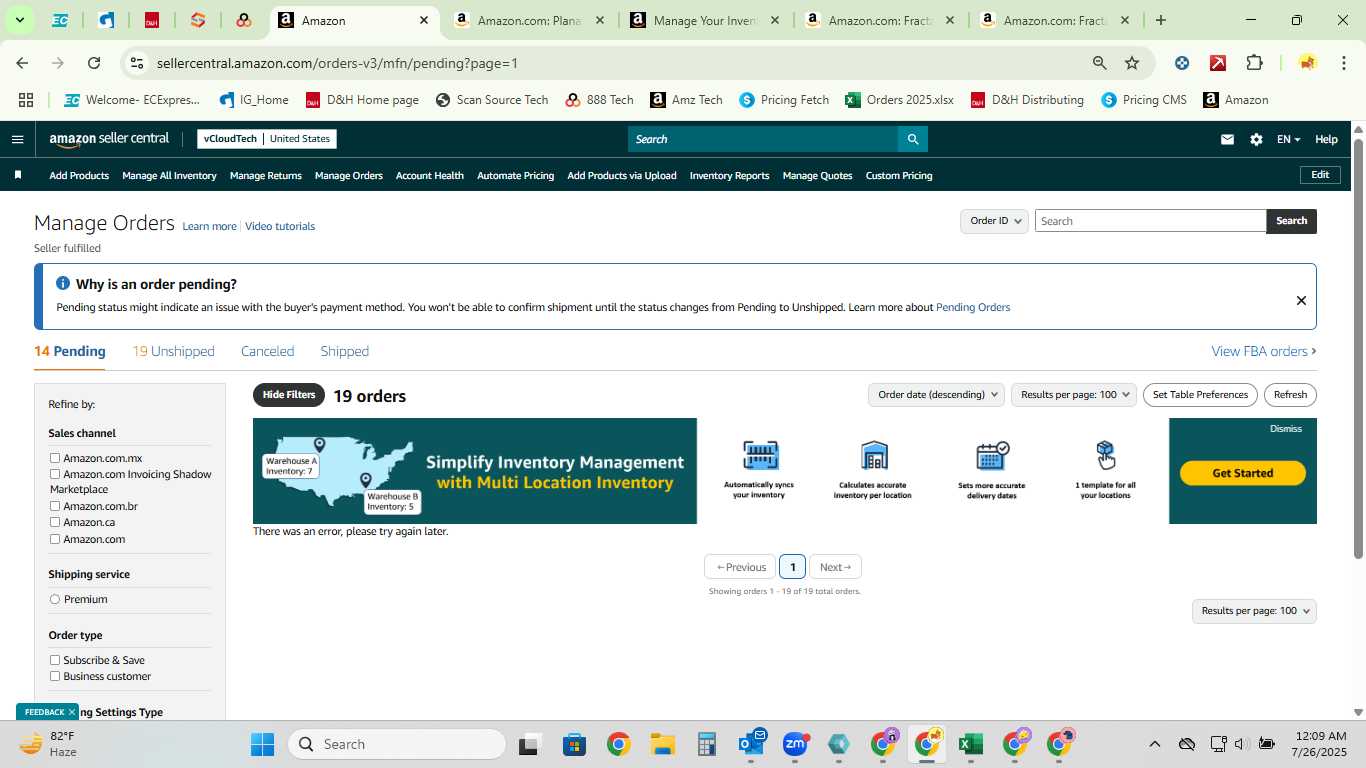Viewport: 1366px width, 768px height.
Task: Click the bookmark icon left of Add Products
Action: [18, 175]
